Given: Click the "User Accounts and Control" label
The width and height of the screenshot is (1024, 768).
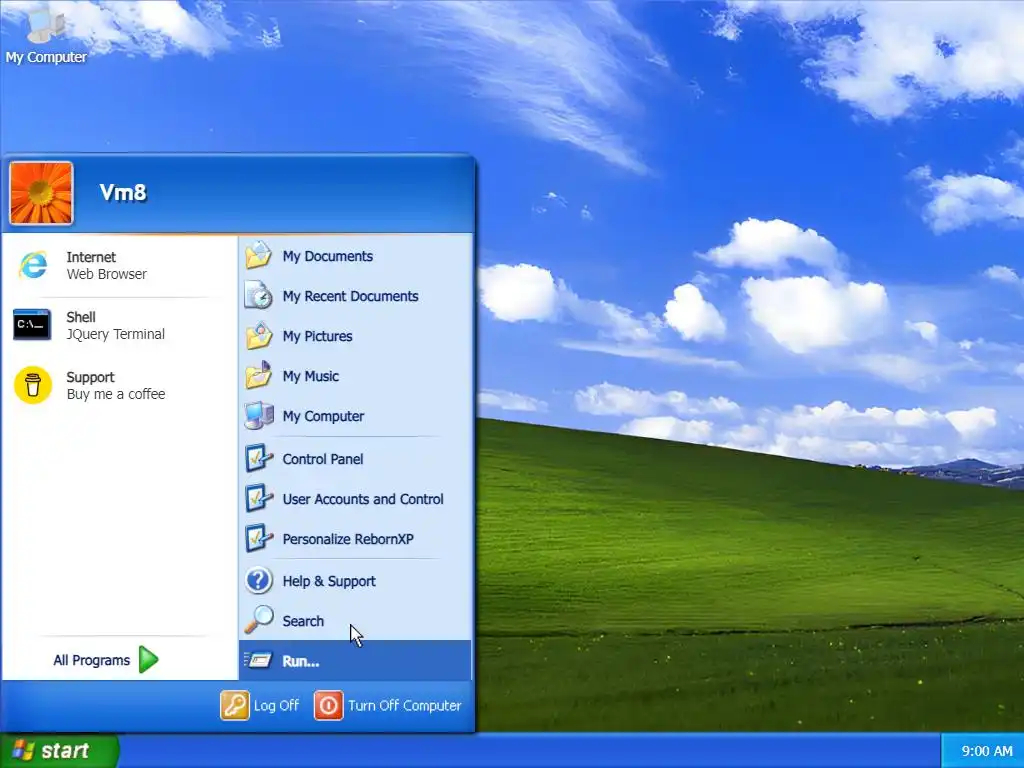Looking at the screenshot, I should (x=363, y=499).
